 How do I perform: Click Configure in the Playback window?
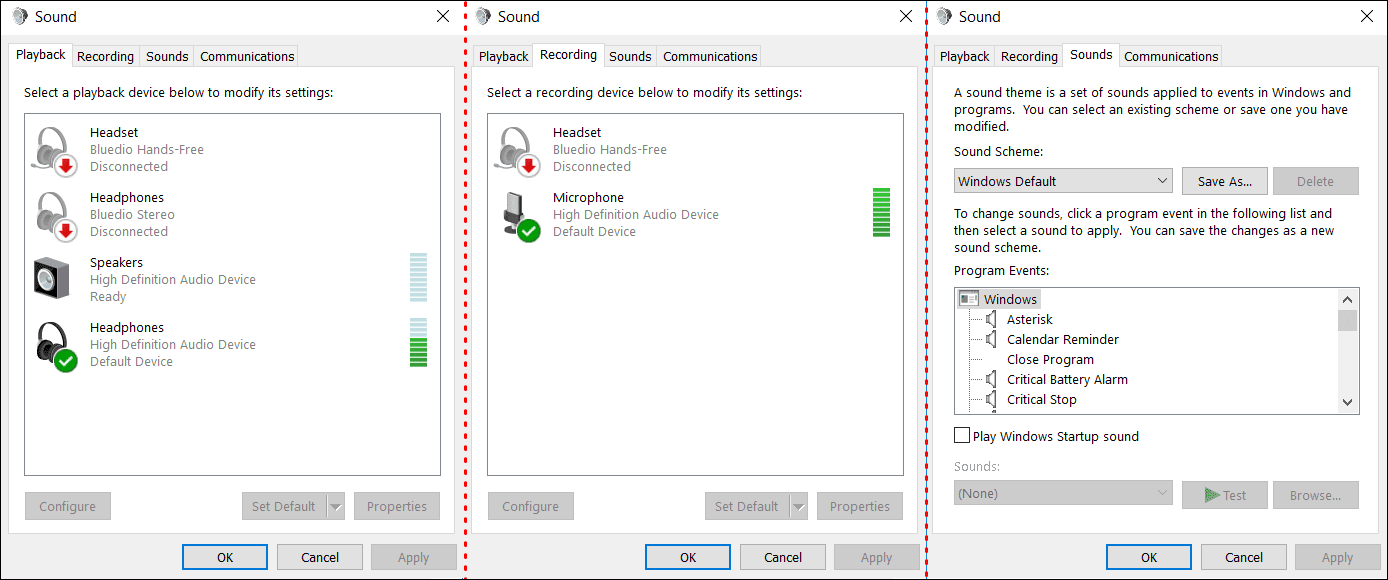point(68,506)
